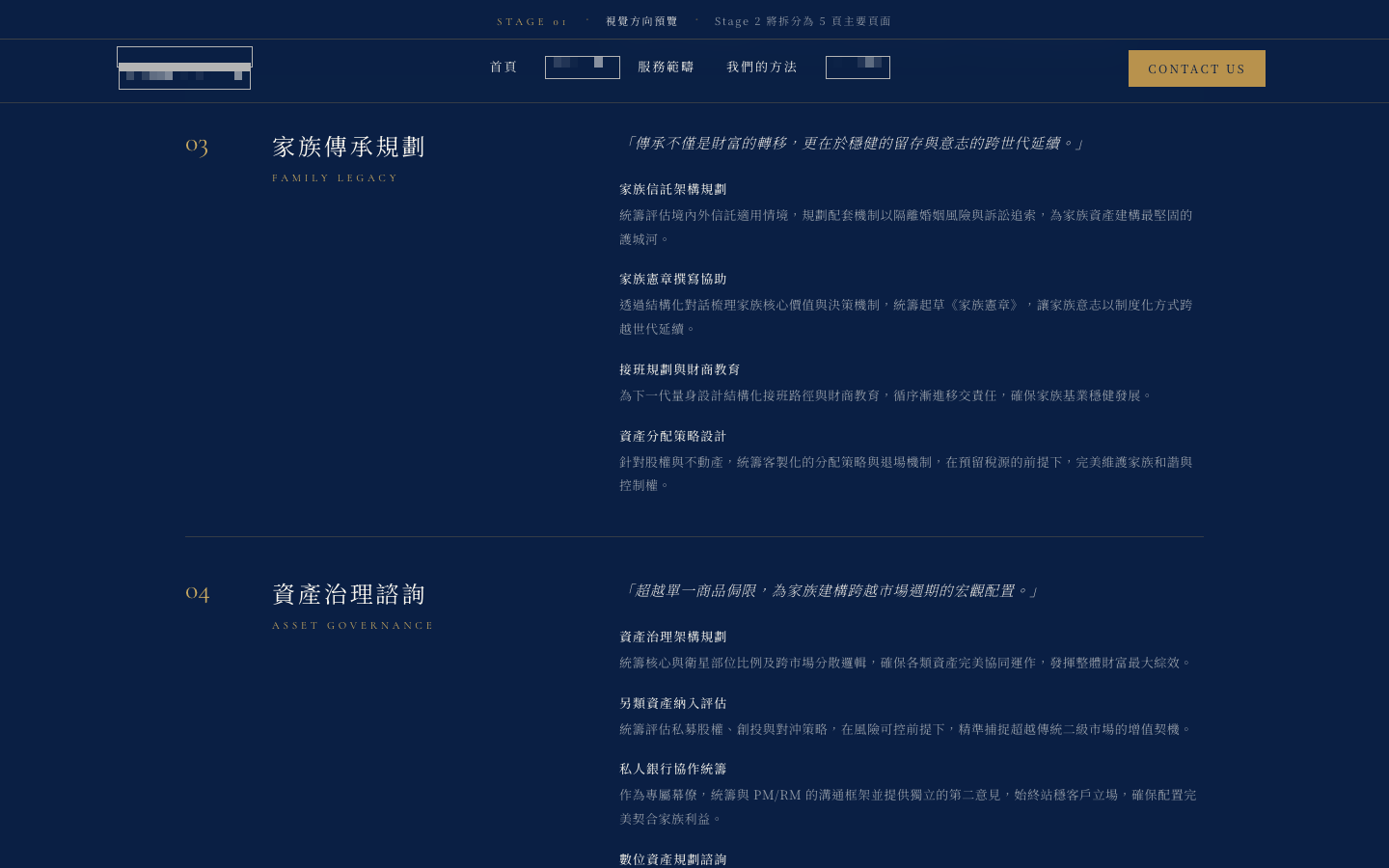Select 視覺方向預覽 in the top bar
The height and width of the screenshot is (868, 1389).
642,21
